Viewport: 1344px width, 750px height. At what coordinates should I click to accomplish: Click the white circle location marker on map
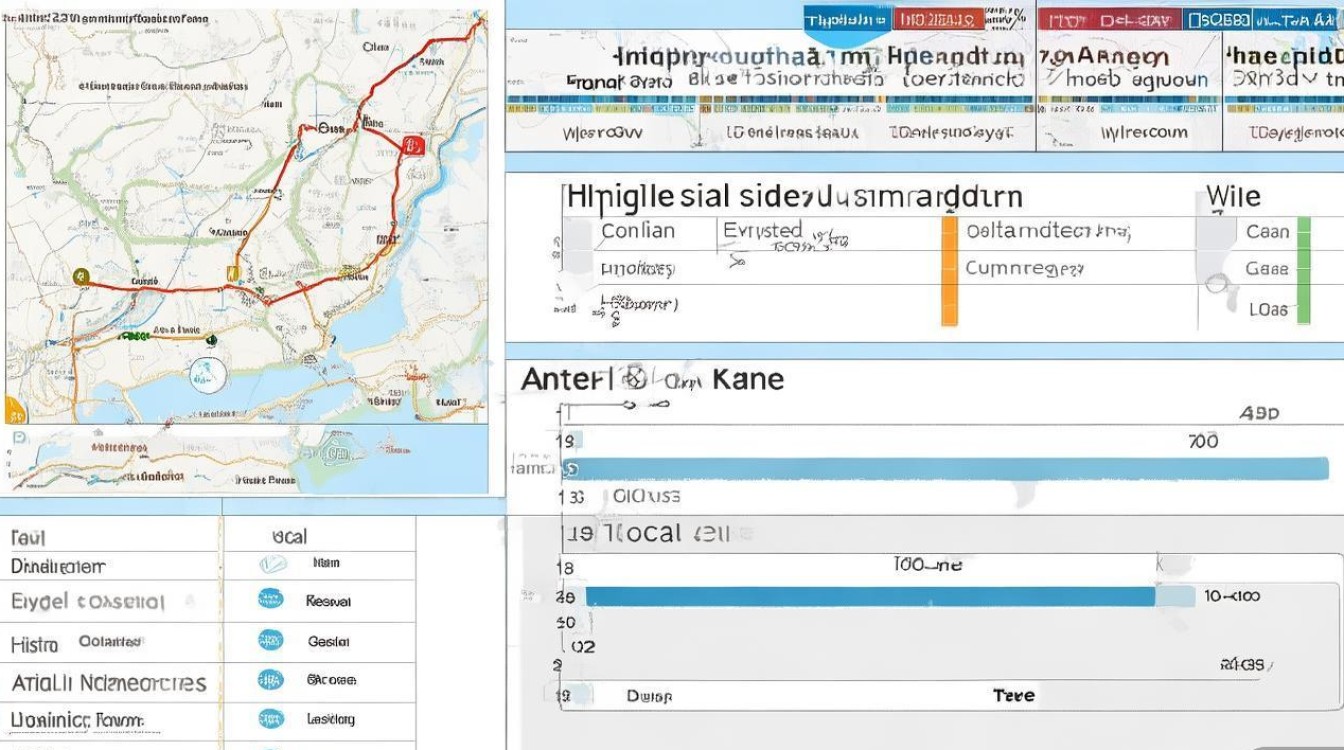[207, 375]
